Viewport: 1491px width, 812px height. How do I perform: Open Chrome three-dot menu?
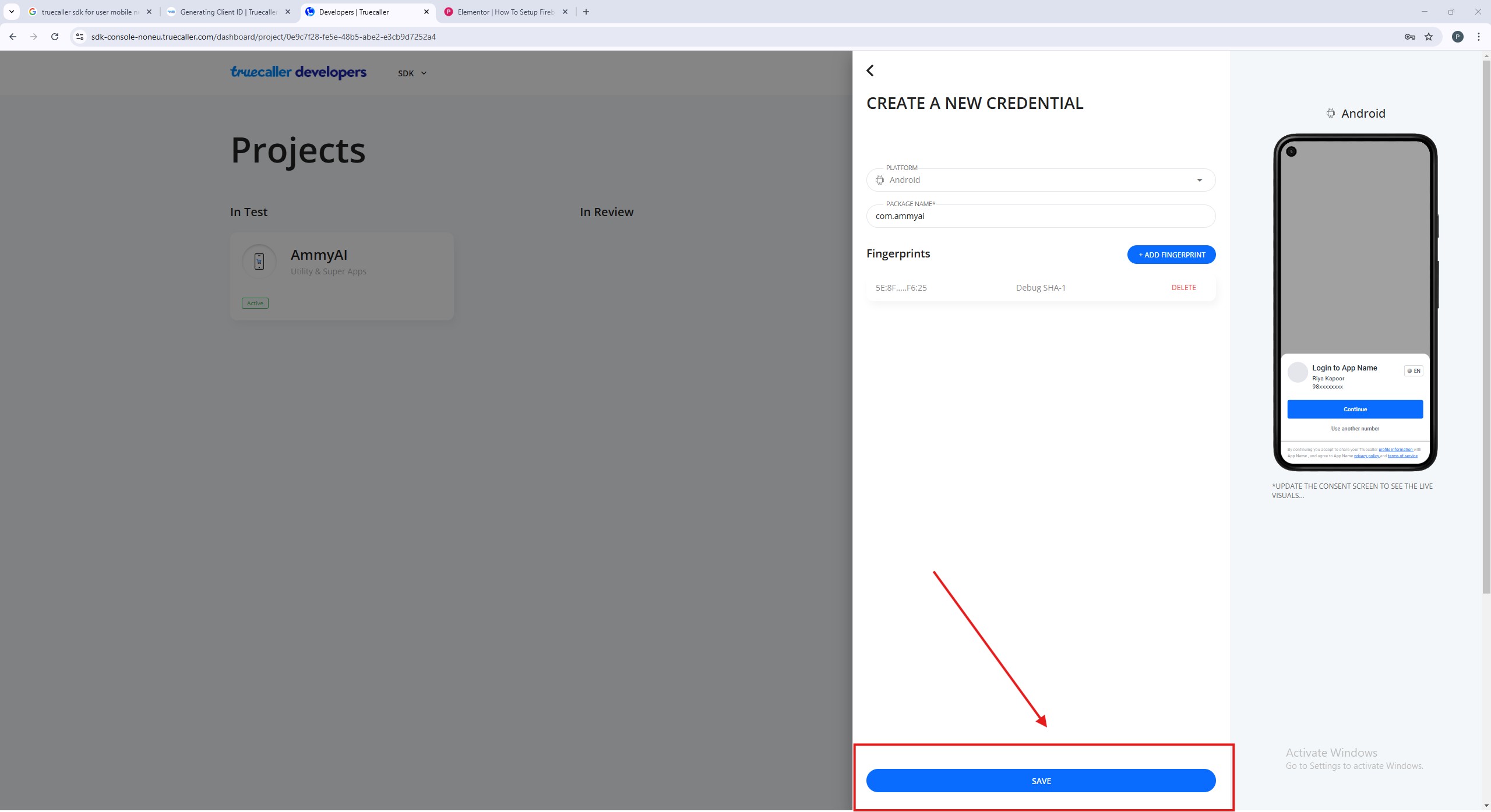tap(1478, 37)
